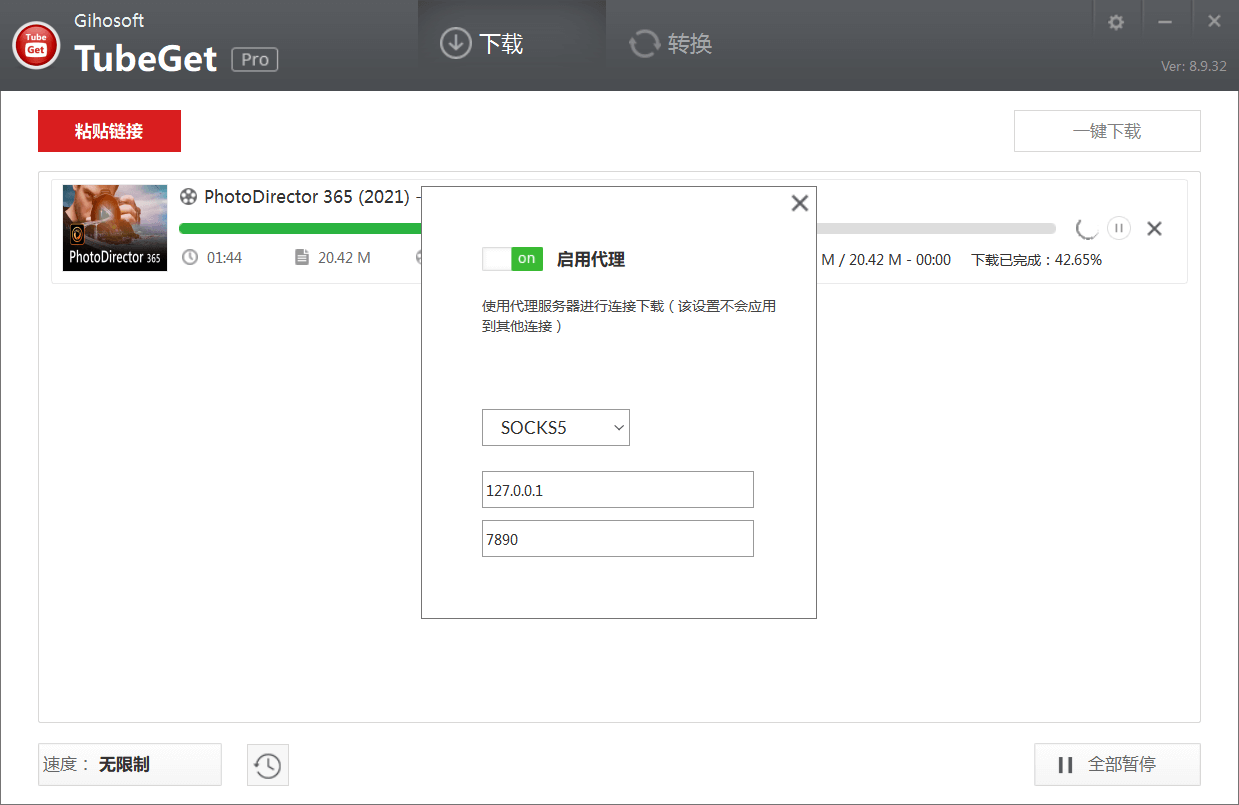Click the proxy address field showing 127.0.0.1
The width and height of the screenshot is (1239, 805).
[x=617, y=489]
